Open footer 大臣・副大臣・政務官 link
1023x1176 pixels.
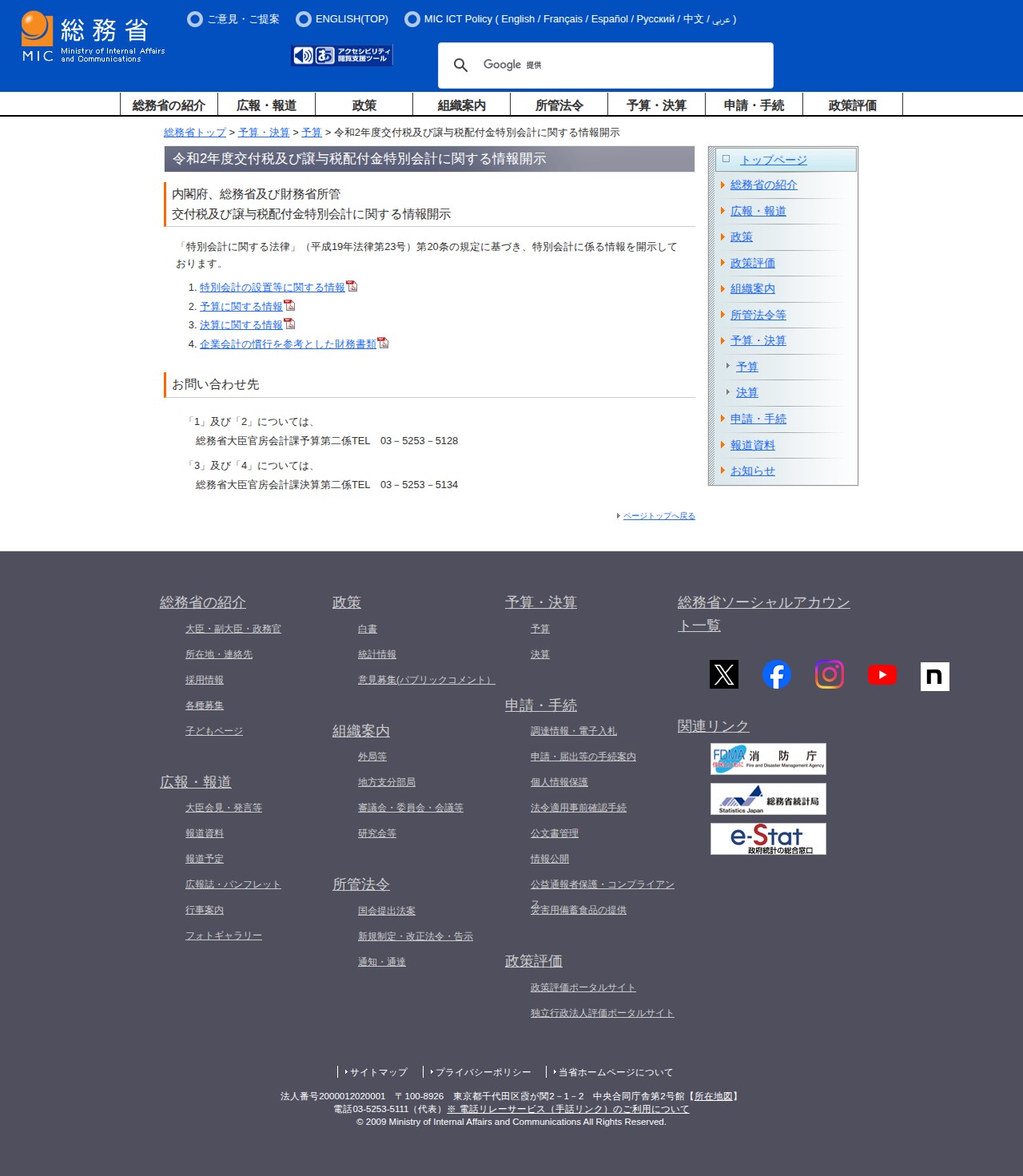[233, 629]
